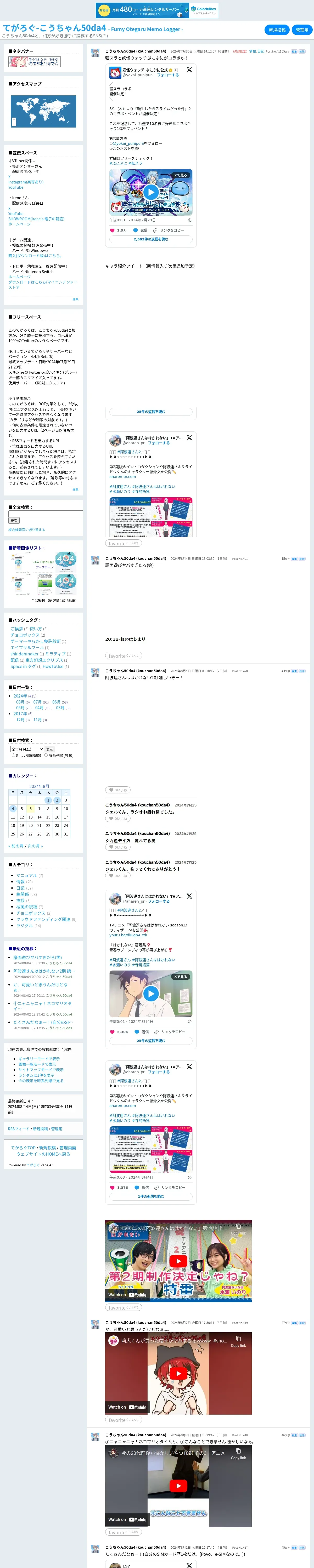
Task: Open recent post ①ニャニャニャ！ネコマリオタイ
Action: click(x=42, y=1006)
